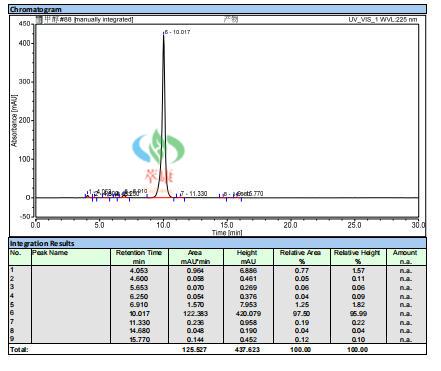Screen dimensions: 441x371
Task: Click peak label '6 - 10.017' on the chromatogram
Action: coord(177,32)
